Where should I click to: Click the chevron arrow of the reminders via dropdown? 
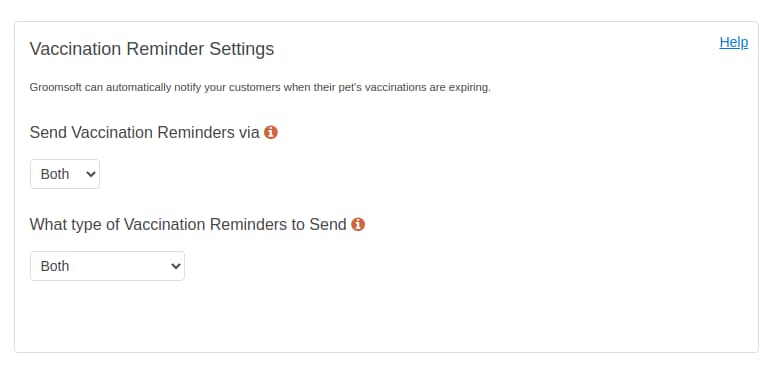(90, 174)
